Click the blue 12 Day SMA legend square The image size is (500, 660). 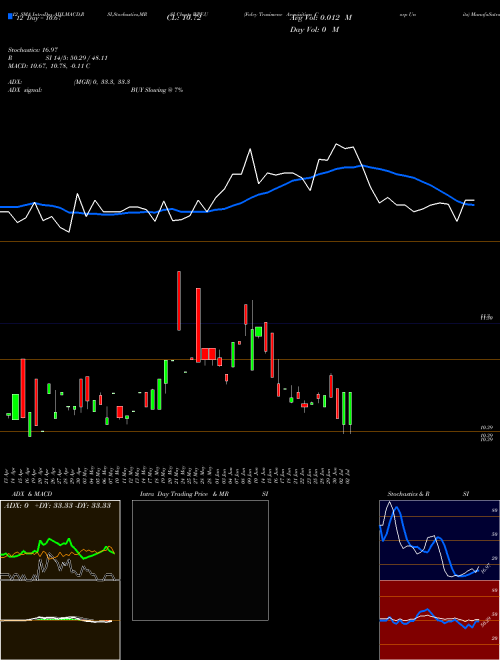[10, 16]
